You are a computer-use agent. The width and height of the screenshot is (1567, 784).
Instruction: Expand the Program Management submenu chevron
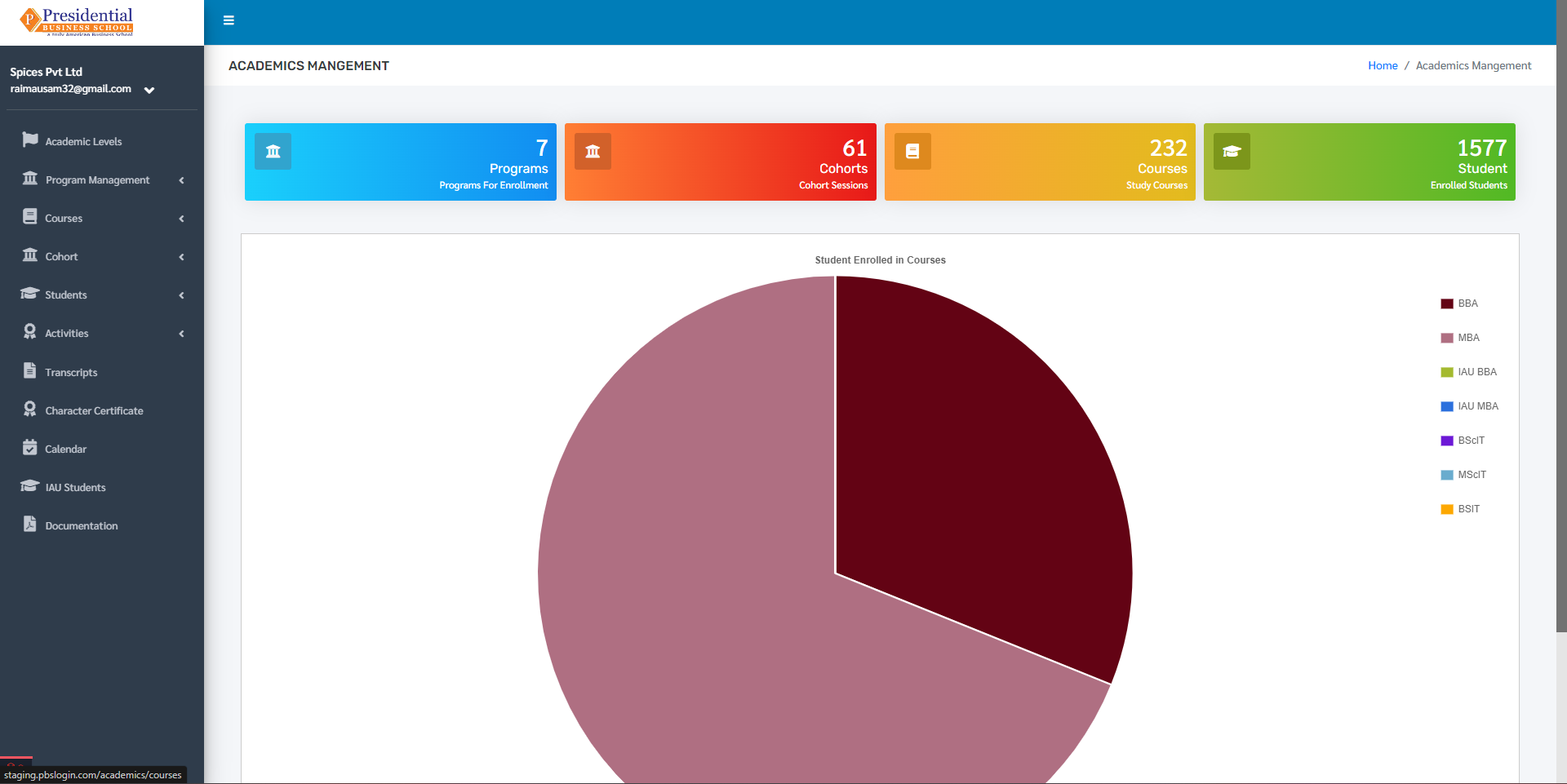click(x=181, y=180)
